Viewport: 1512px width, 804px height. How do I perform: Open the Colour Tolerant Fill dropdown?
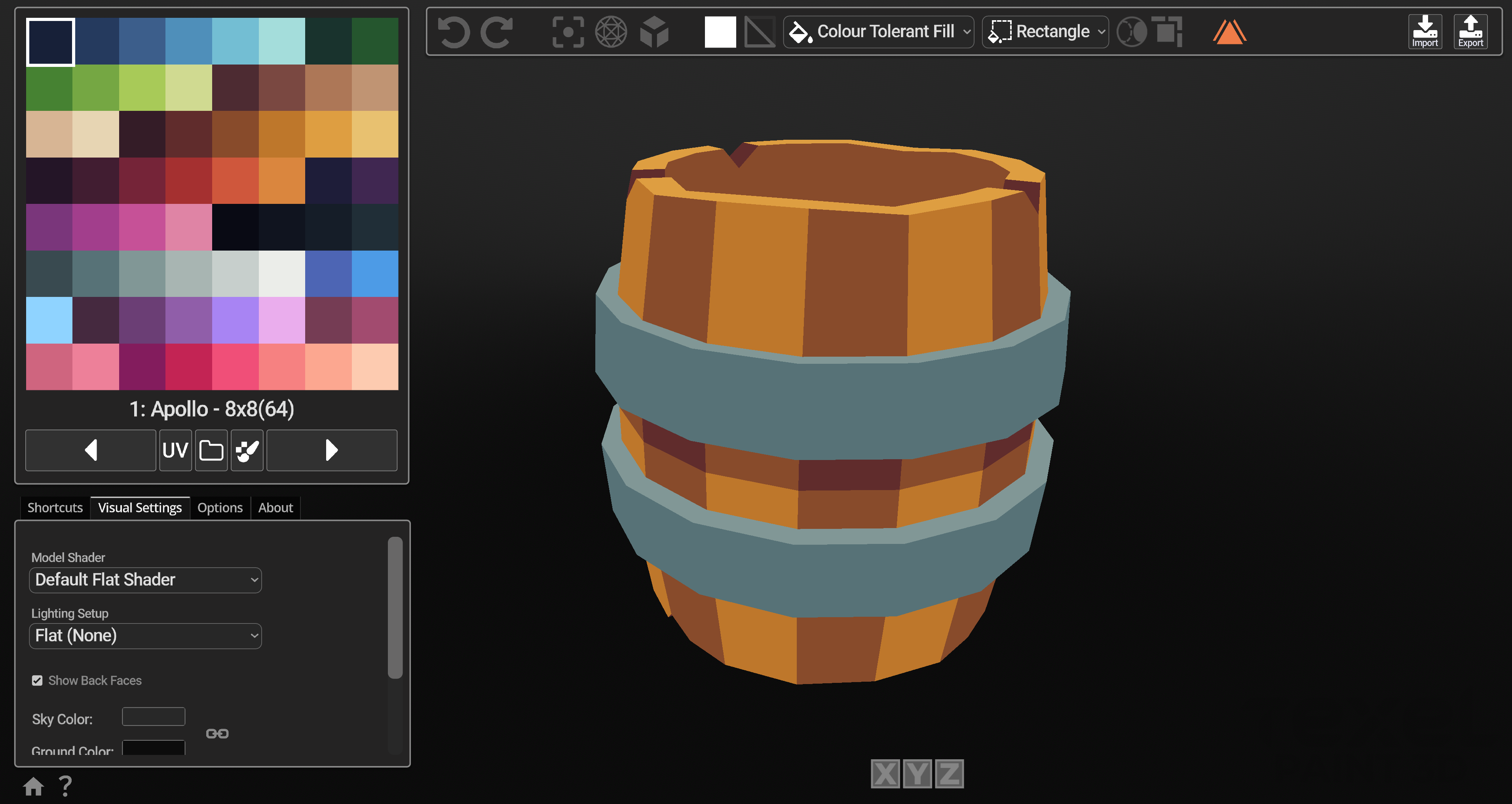point(878,32)
